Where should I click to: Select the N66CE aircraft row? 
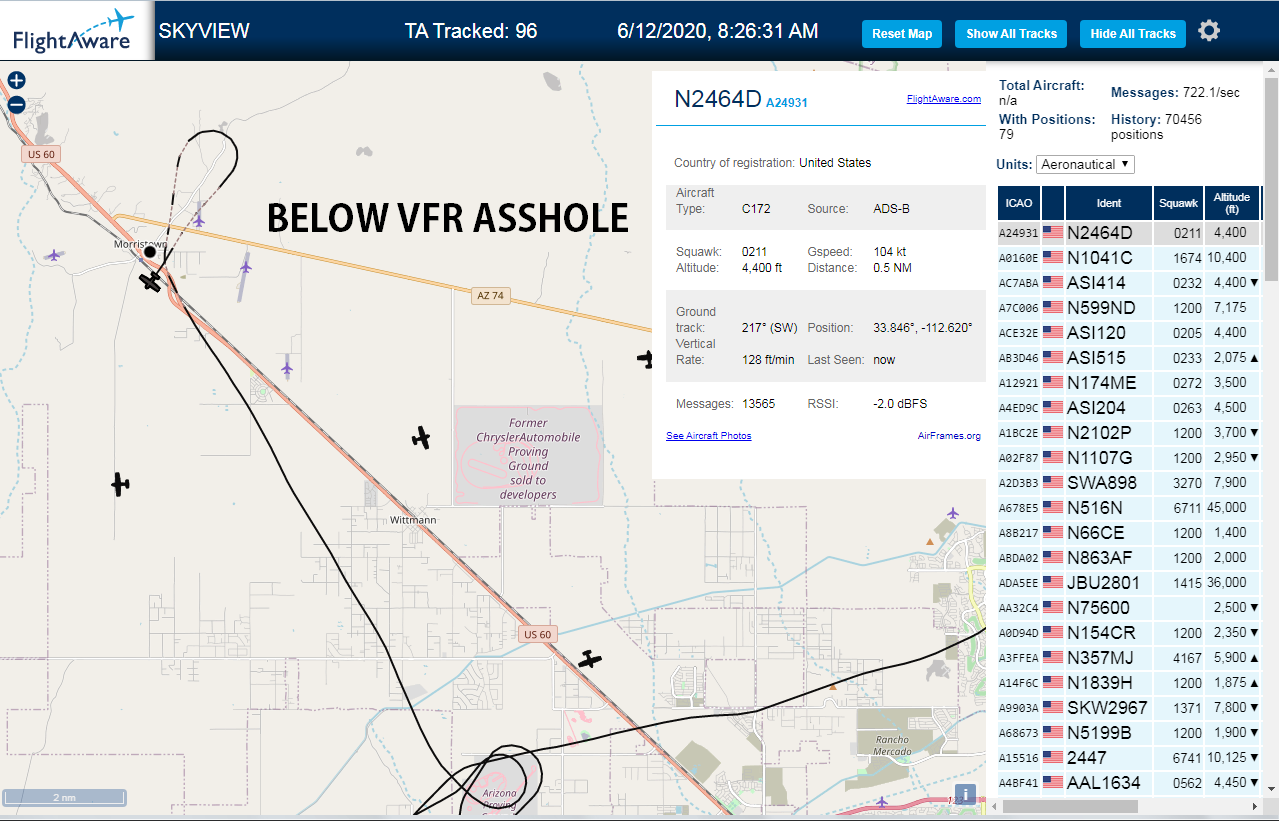tap(1130, 533)
